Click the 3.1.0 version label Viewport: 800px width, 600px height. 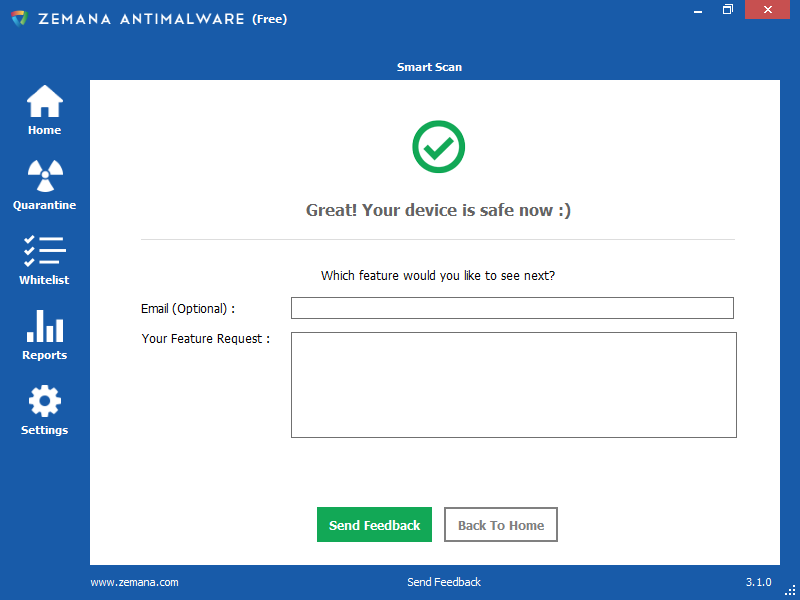[758, 581]
